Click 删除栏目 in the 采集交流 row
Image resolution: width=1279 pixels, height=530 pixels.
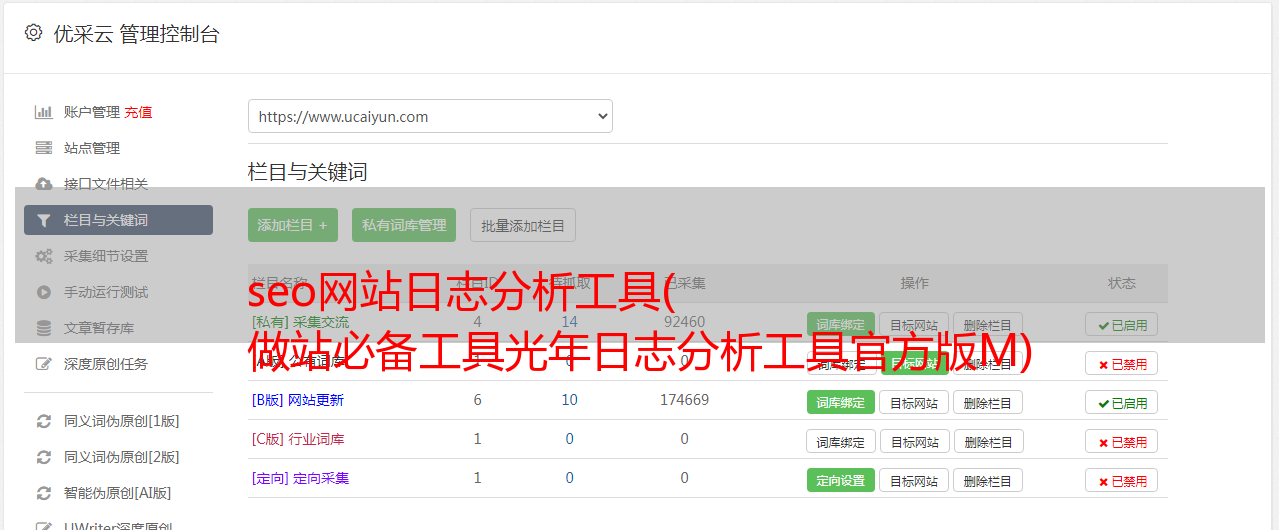point(988,324)
